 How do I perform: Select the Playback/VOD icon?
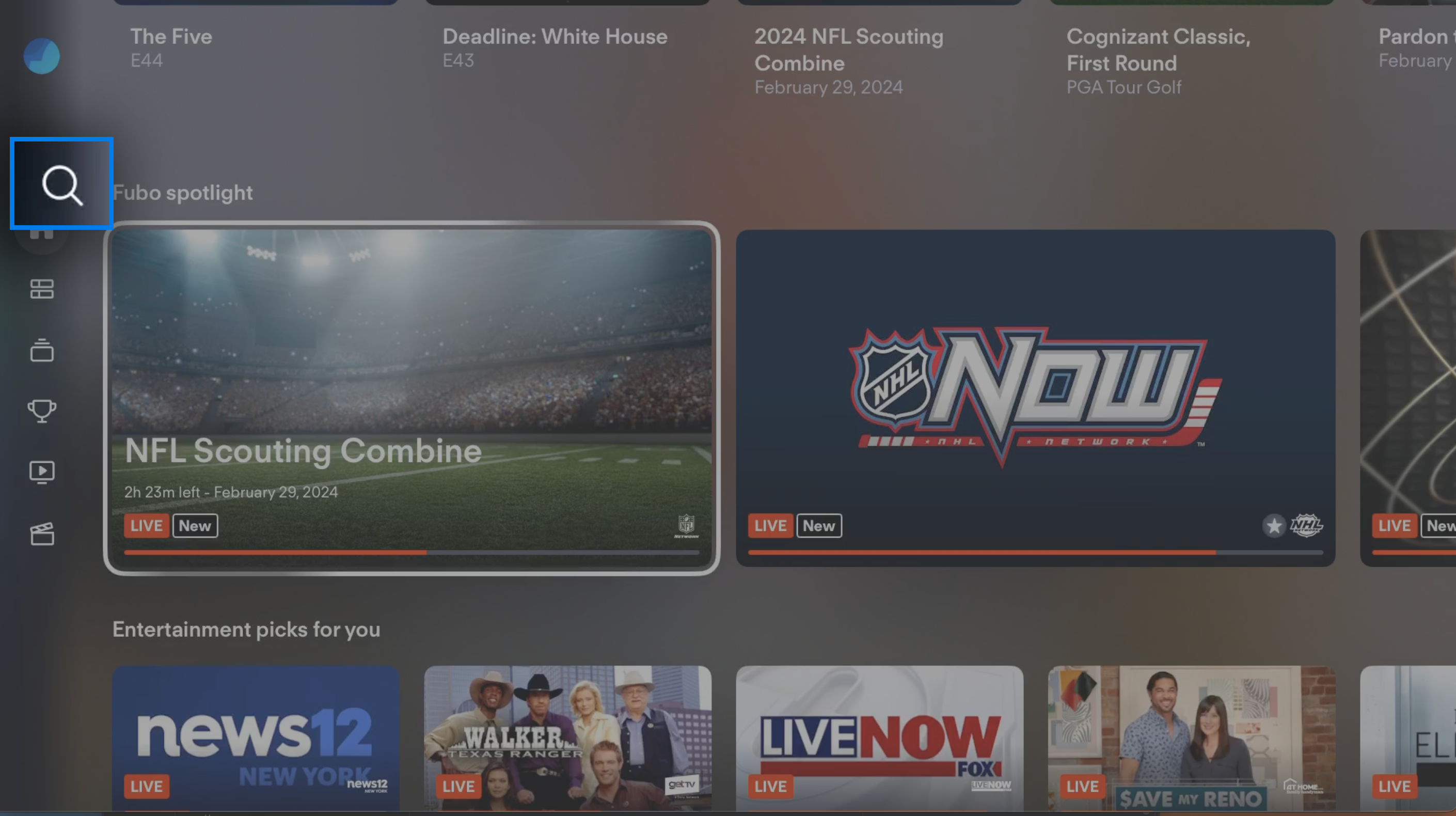[x=42, y=471]
